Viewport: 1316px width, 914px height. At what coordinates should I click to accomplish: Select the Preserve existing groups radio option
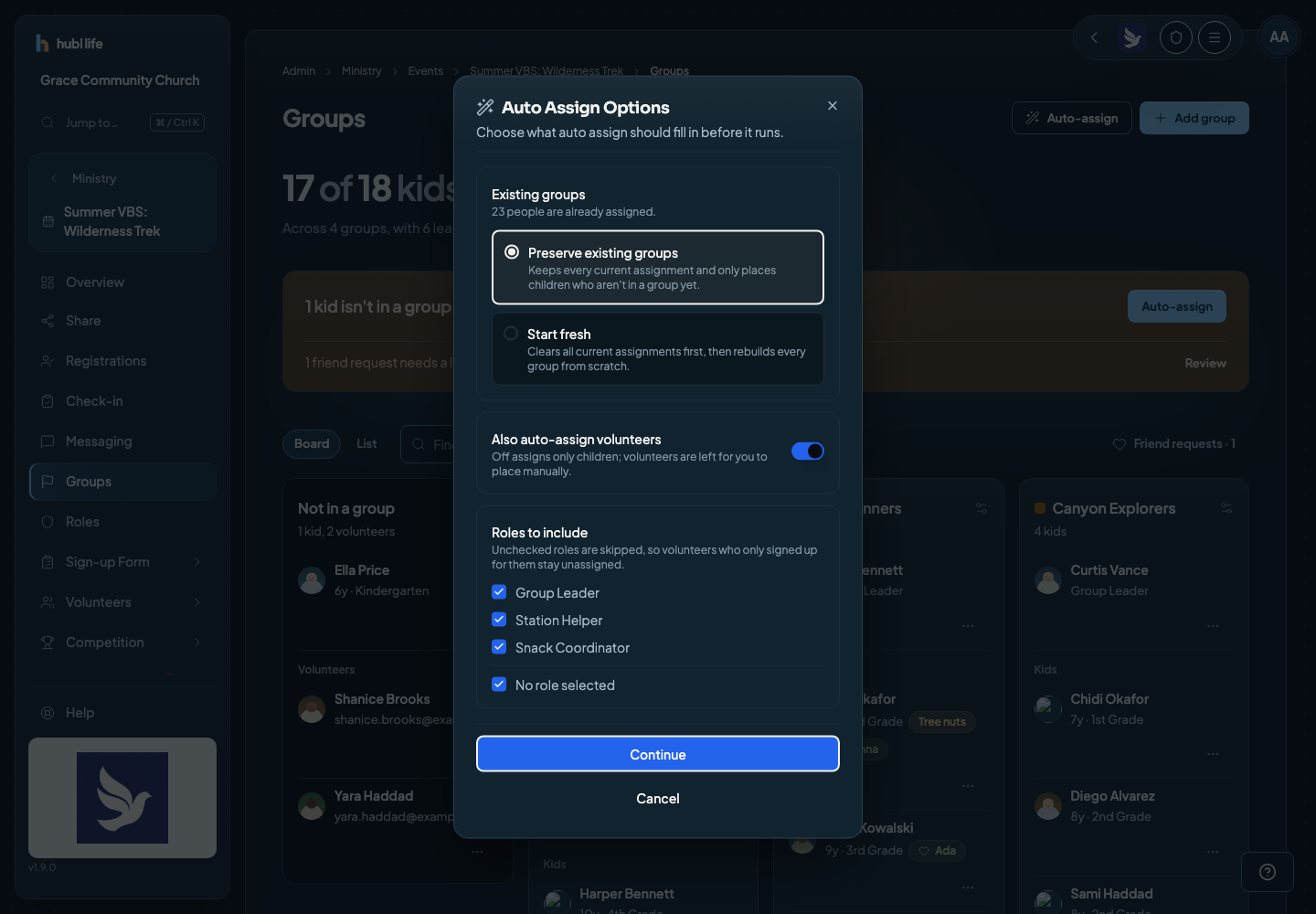(658, 267)
